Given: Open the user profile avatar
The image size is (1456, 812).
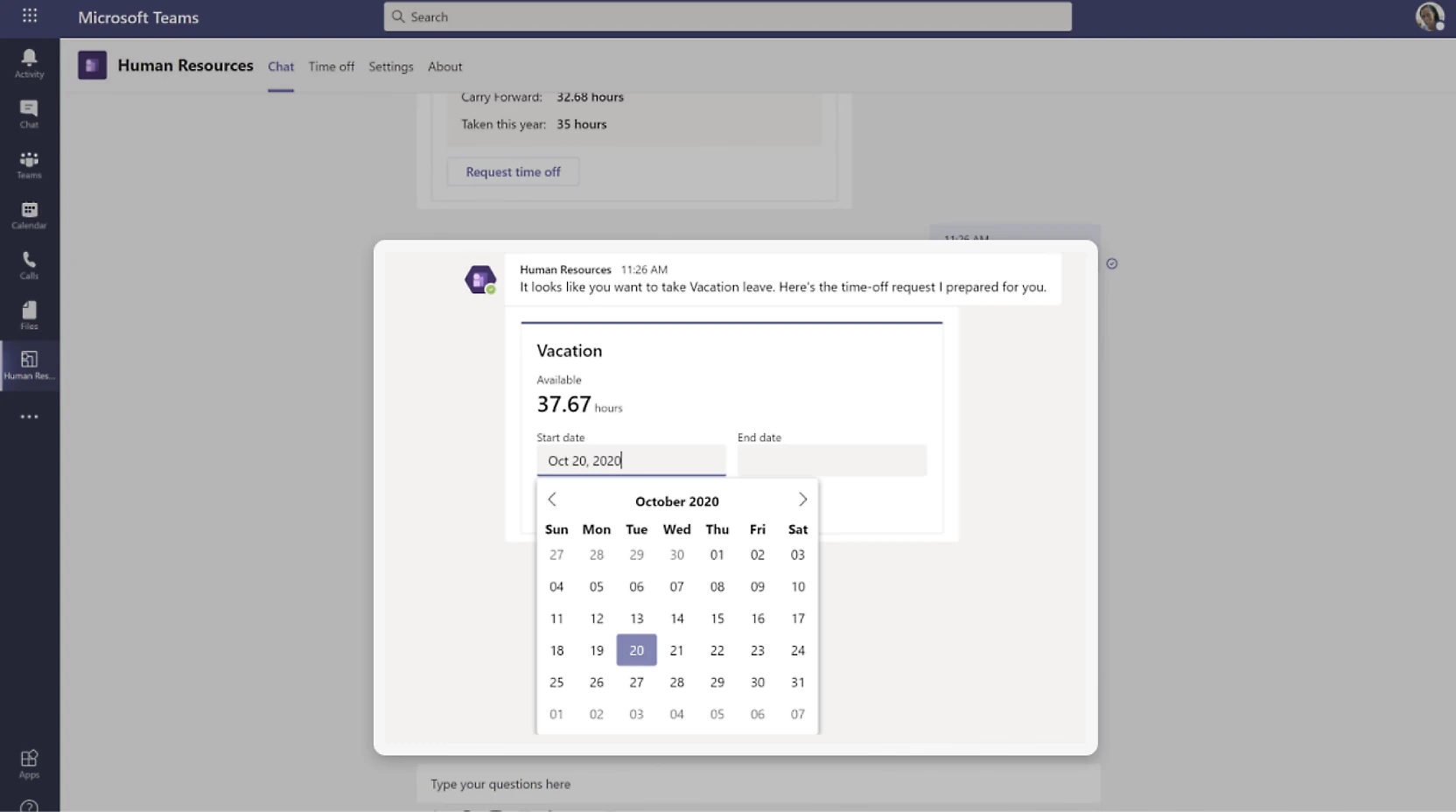Looking at the screenshot, I should click(1429, 17).
